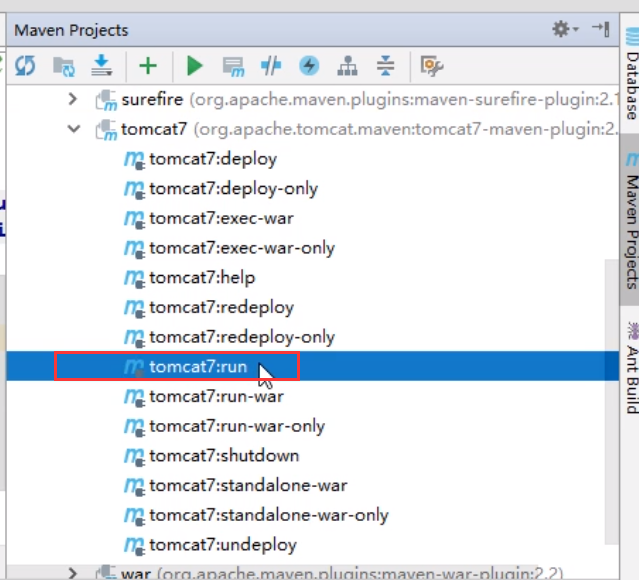
Task: Expand the war plugin node
Action: [72, 573]
